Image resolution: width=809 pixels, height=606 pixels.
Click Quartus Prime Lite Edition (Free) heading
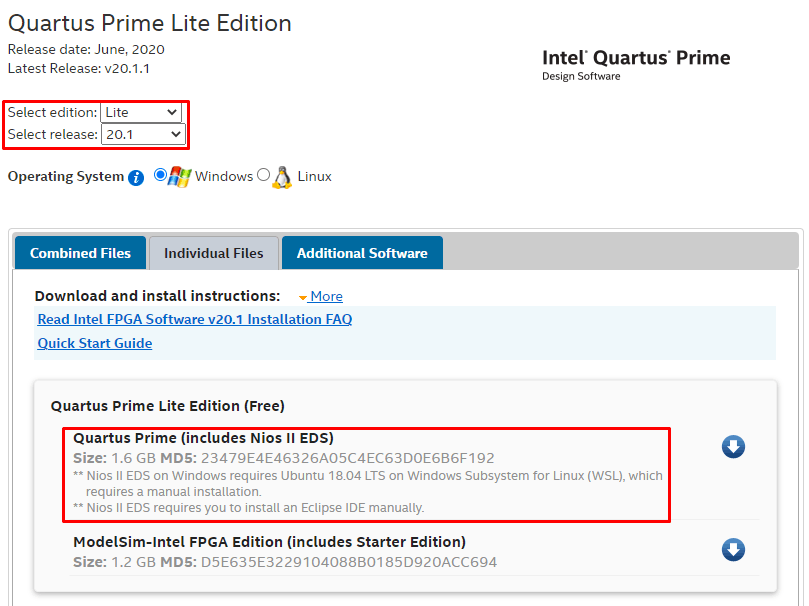click(168, 406)
